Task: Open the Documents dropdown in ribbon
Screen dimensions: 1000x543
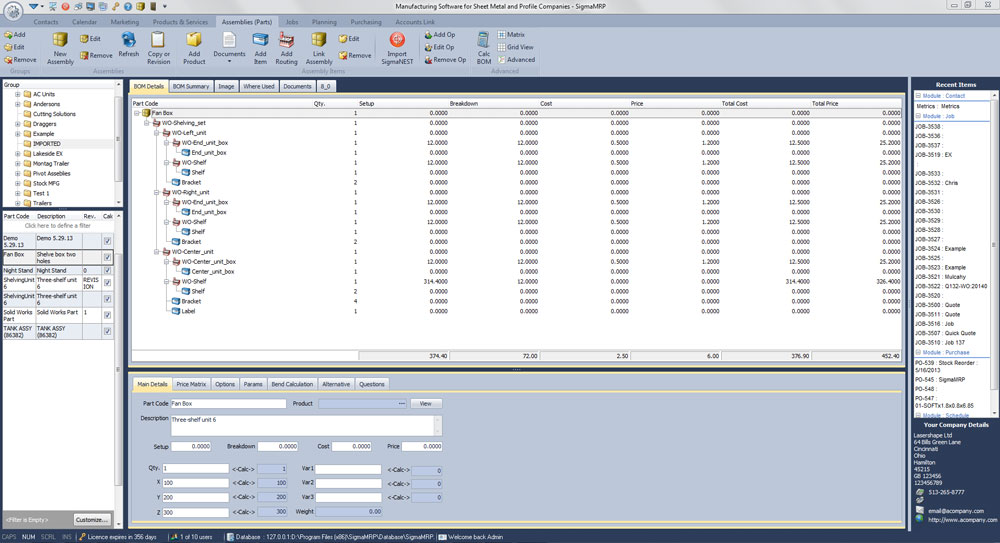Action: (229, 47)
